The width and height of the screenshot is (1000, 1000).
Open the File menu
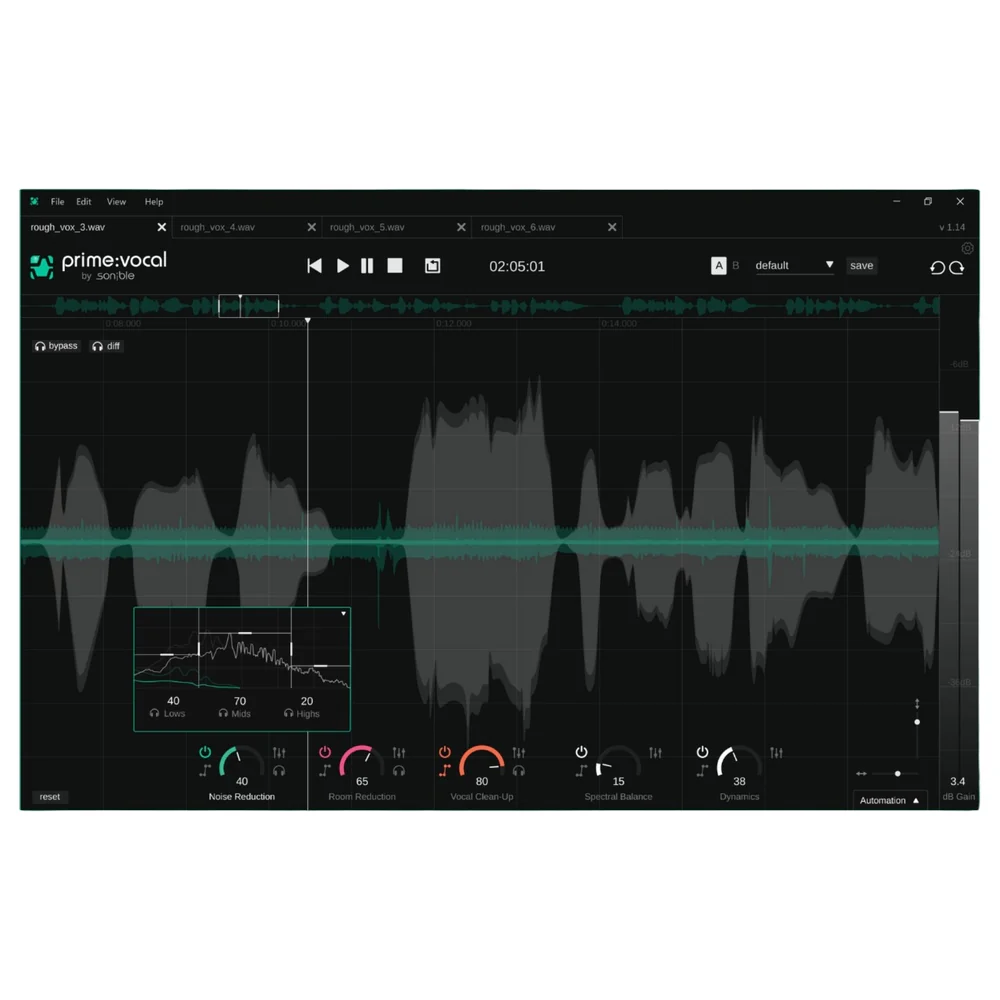(x=57, y=202)
